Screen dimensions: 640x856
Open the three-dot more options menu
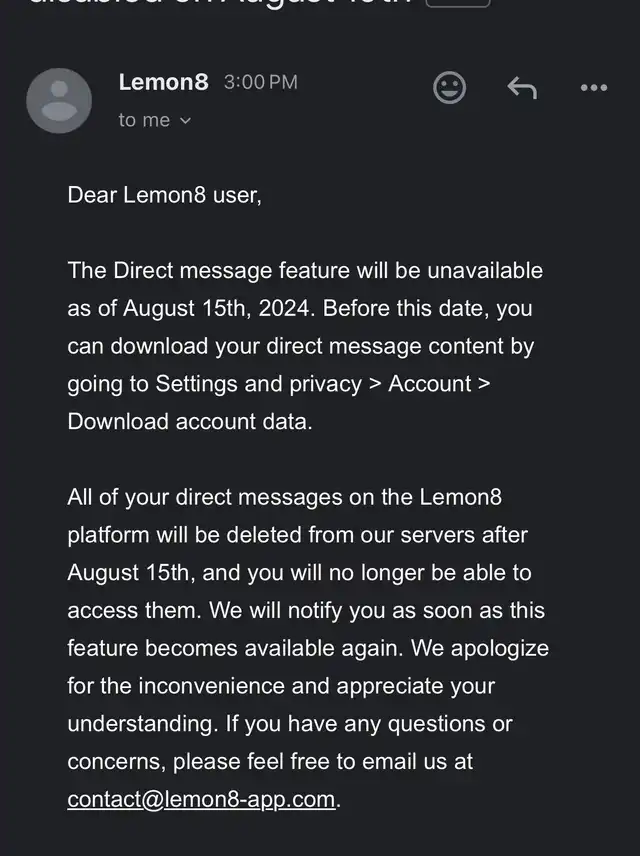tap(594, 87)
